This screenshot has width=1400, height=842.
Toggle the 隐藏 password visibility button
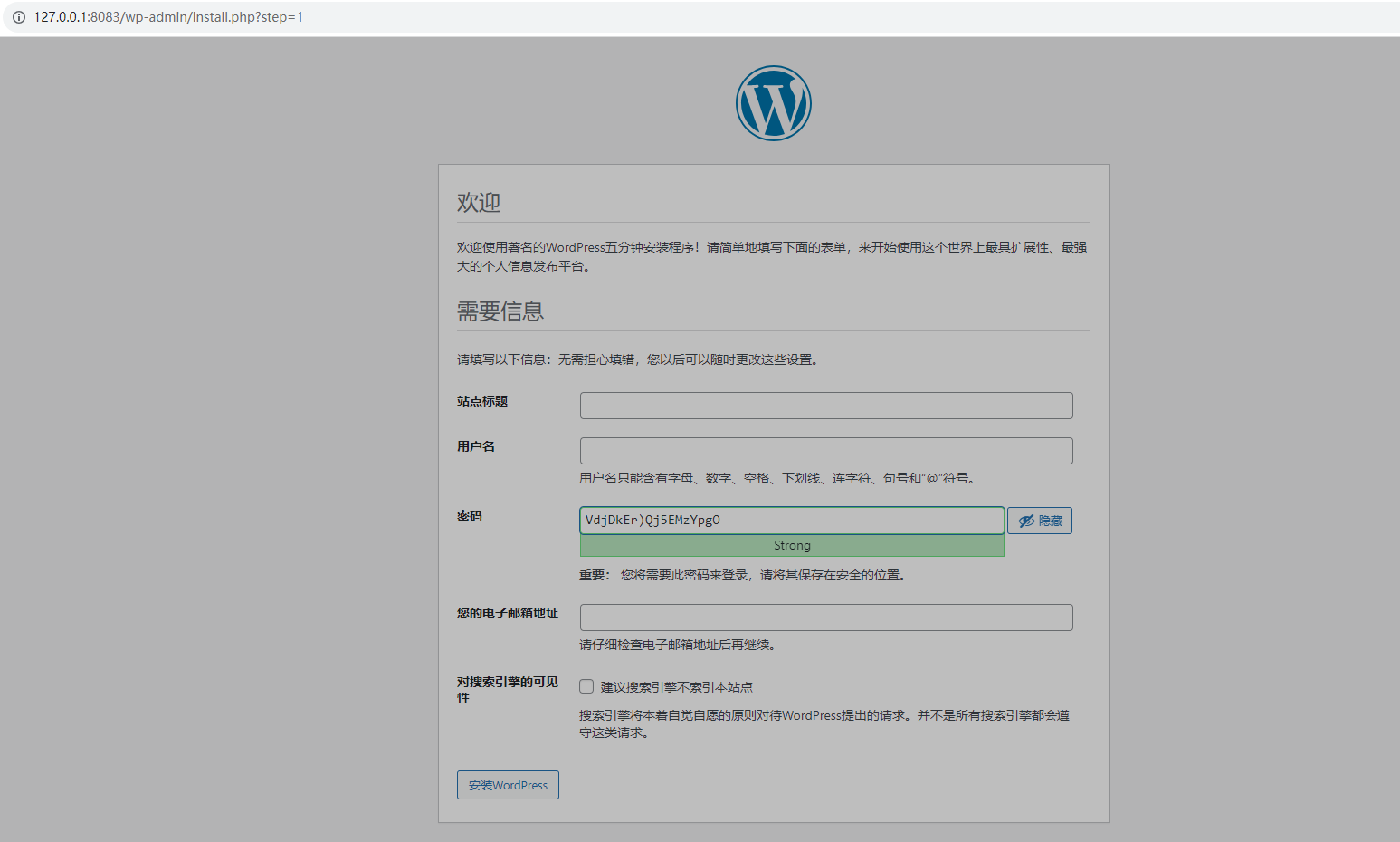[x=1040, y=521]
